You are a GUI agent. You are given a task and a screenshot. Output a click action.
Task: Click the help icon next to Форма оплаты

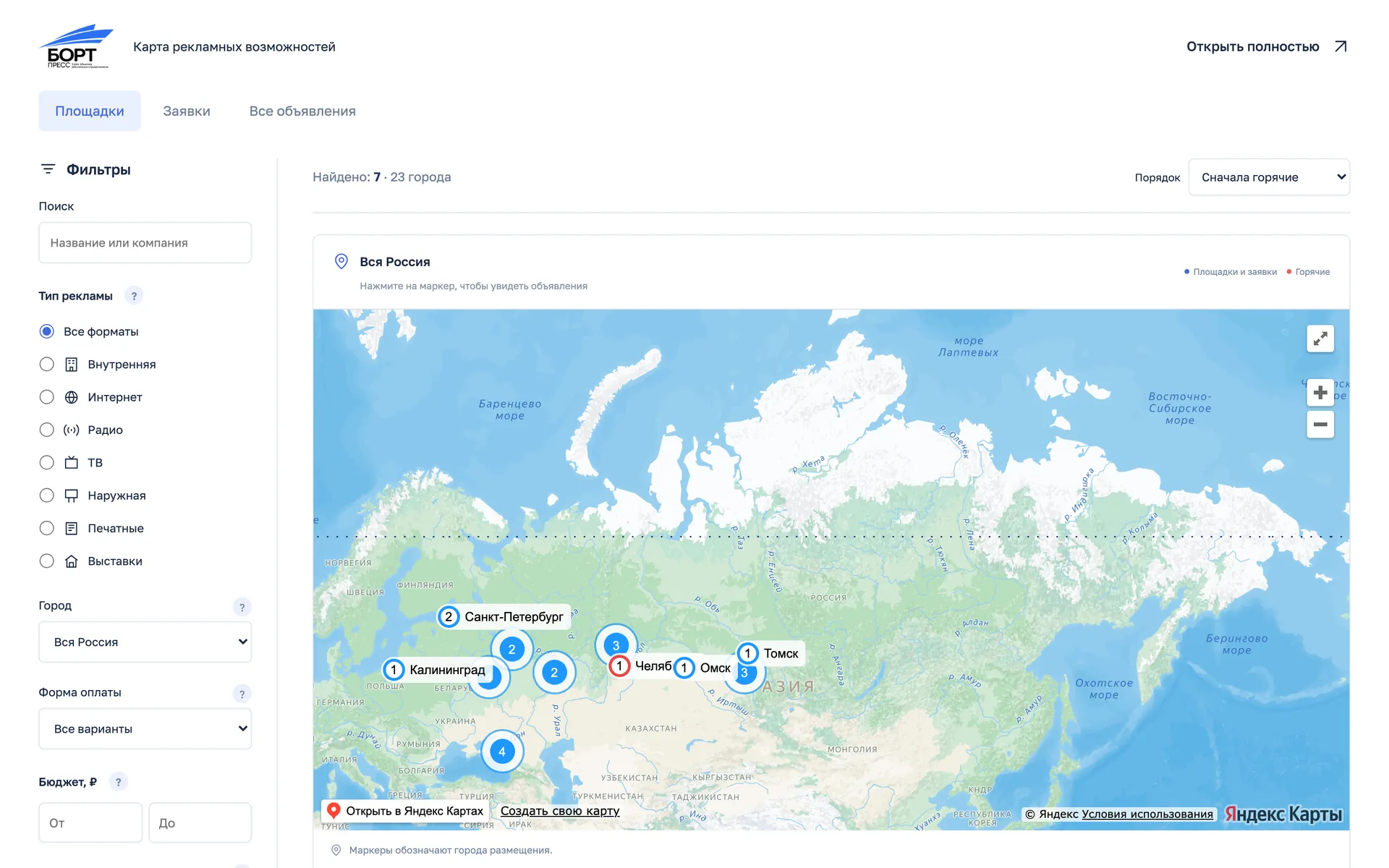click(242, 694)
